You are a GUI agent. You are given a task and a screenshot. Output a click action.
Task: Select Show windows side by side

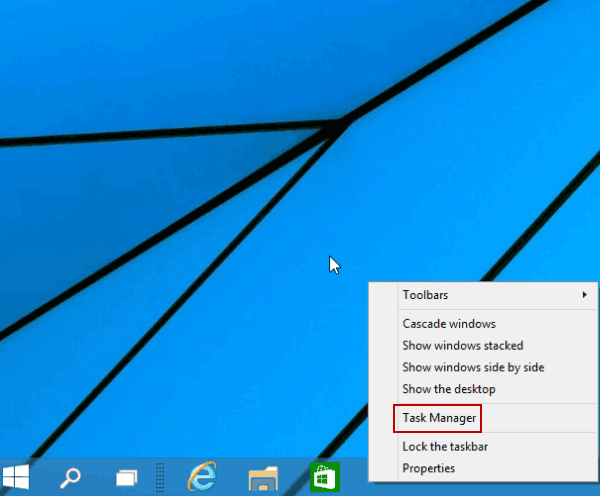click(x=483, y=367)
